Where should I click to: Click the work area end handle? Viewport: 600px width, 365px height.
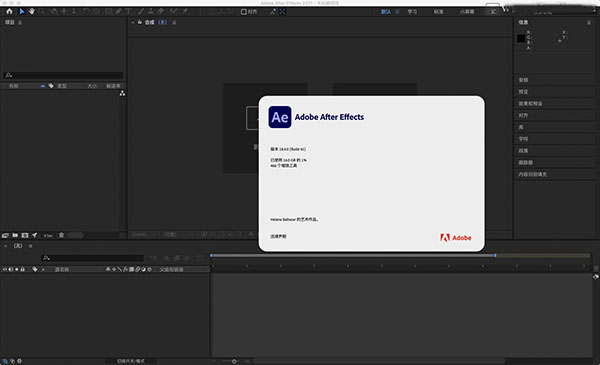pos(495,255)
